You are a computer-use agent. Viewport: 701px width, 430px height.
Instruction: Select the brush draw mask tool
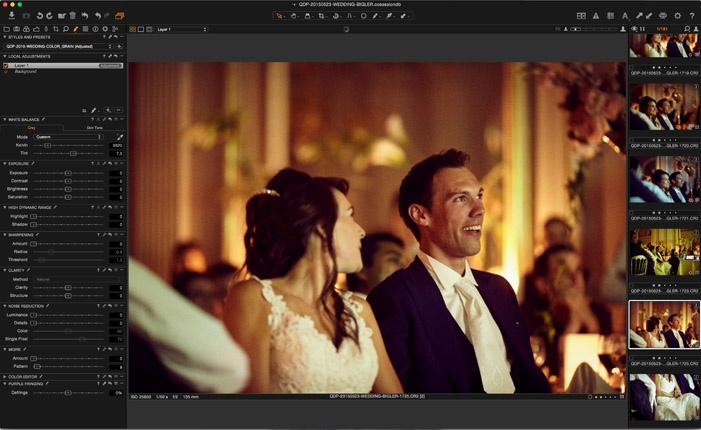tap(93, 110)
